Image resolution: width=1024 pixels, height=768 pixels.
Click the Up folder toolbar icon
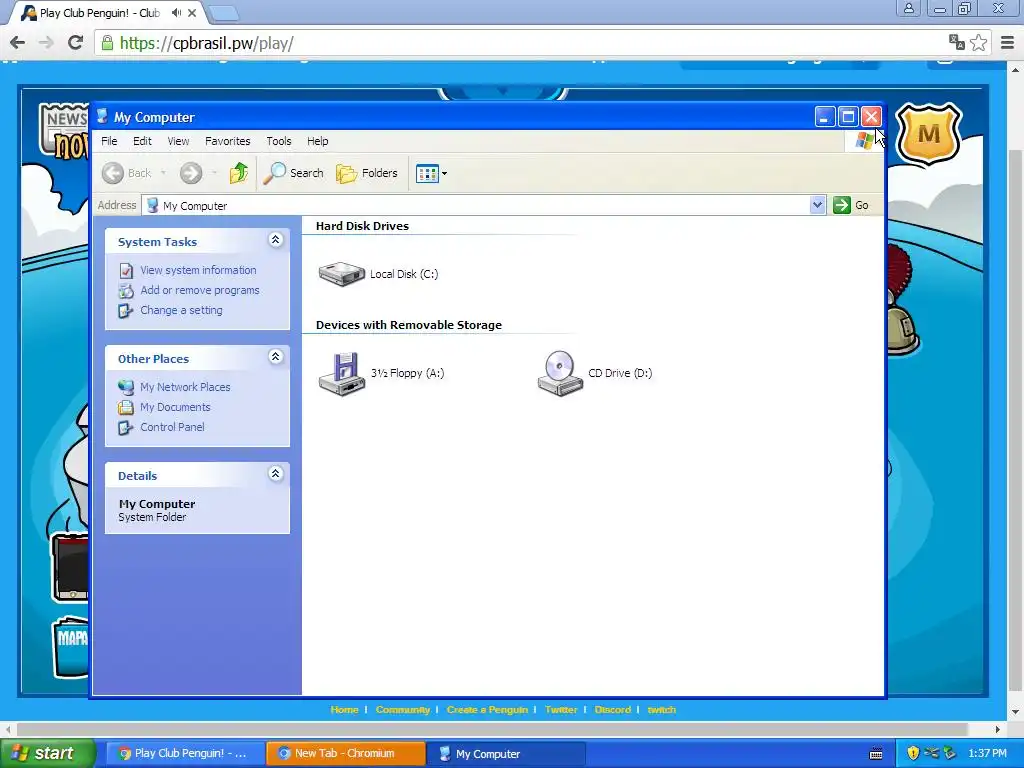click(239, 173)
